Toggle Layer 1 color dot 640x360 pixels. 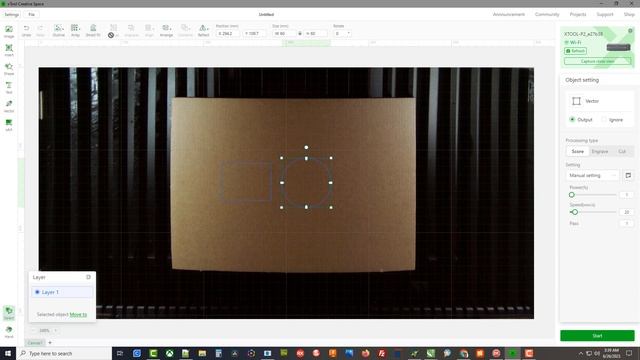(x=37, y=292)
